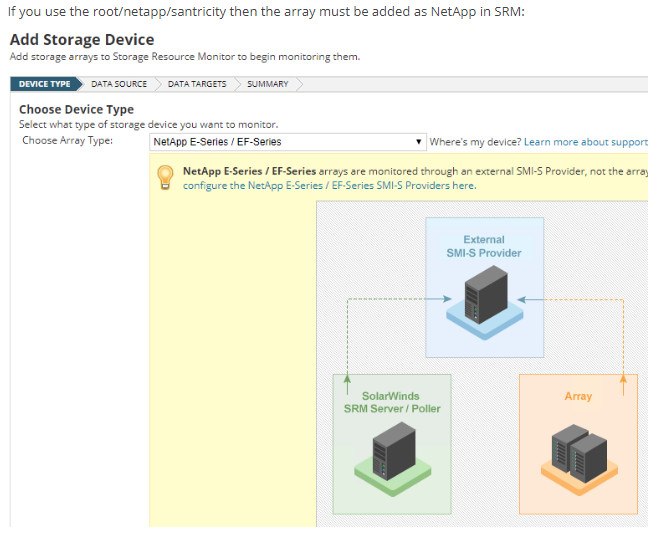Follow the configure NetApp SMI-S Providers here link

pyautogui.click(x=330, y=186)
